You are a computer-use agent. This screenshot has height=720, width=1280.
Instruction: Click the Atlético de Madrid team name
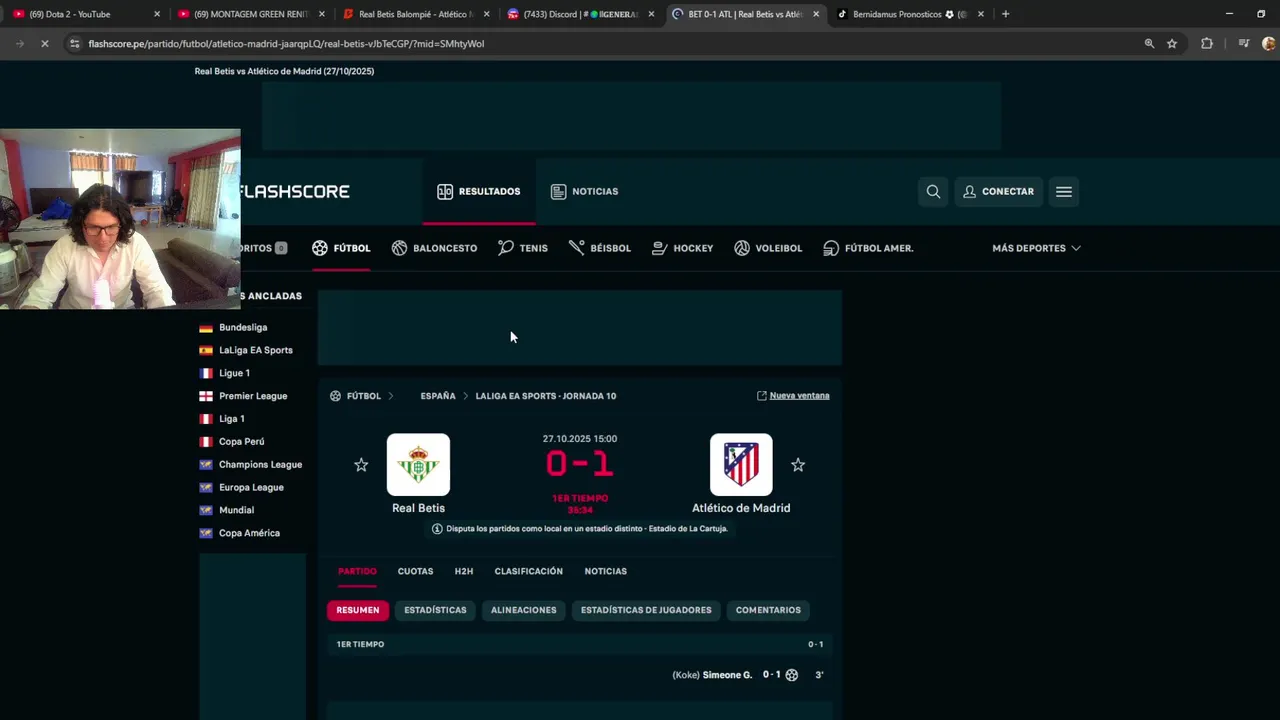point(741,508)
